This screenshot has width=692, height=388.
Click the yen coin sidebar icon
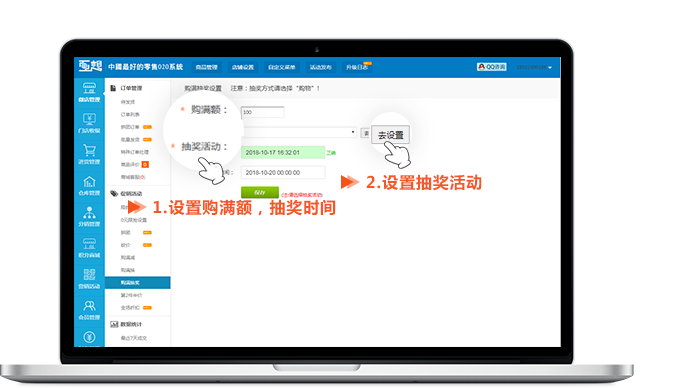[x=89, y=337]
